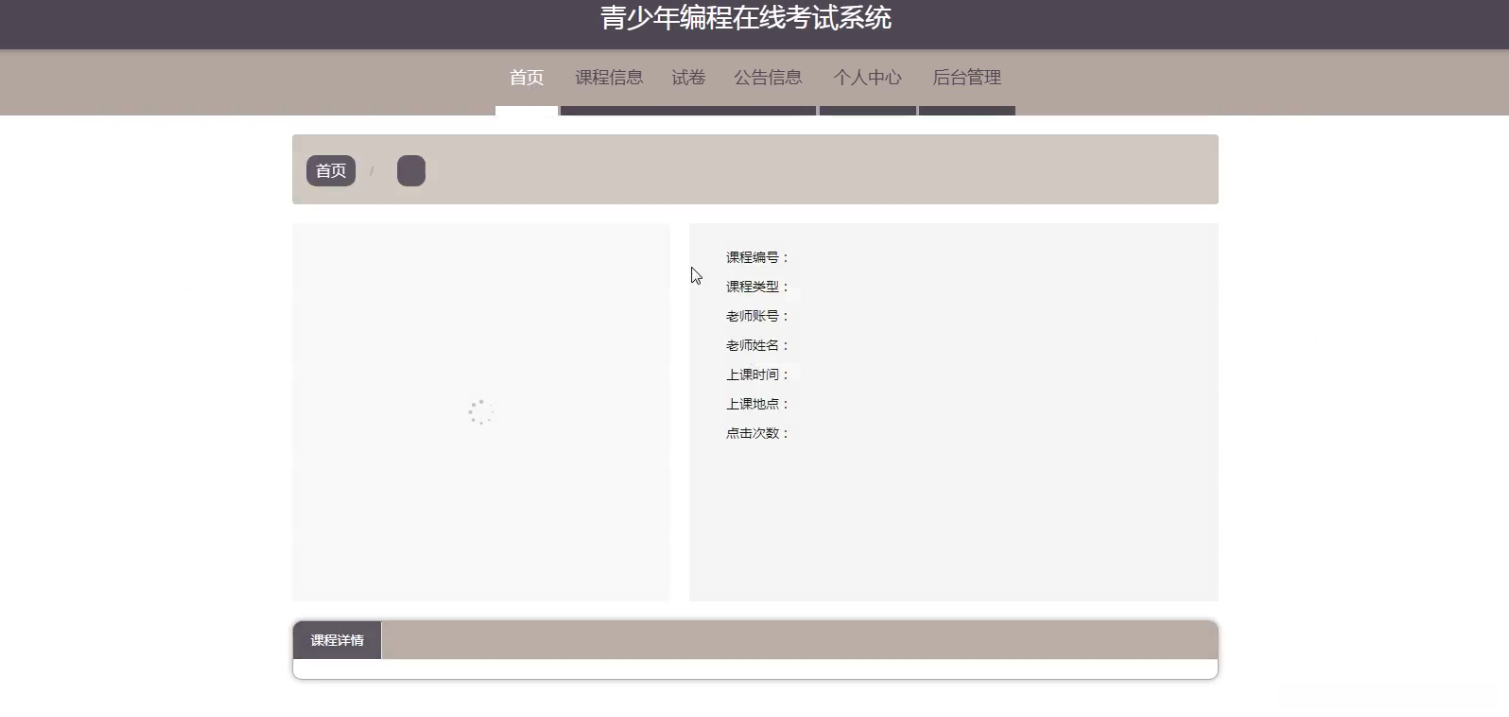Click the 课程类型 label

coord(758,287)
